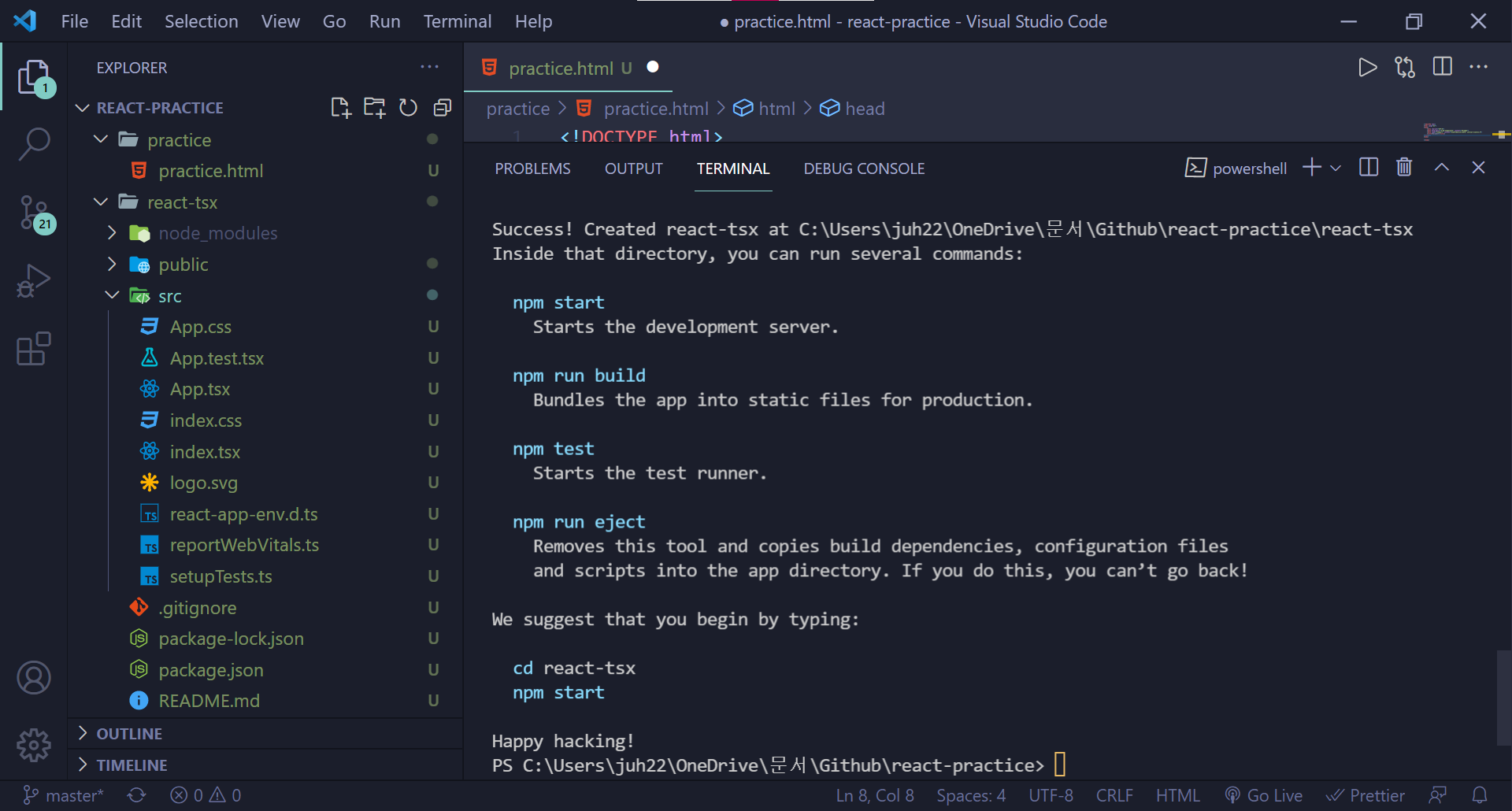Switch to the PROBLEMS tab

coord(532,168)
